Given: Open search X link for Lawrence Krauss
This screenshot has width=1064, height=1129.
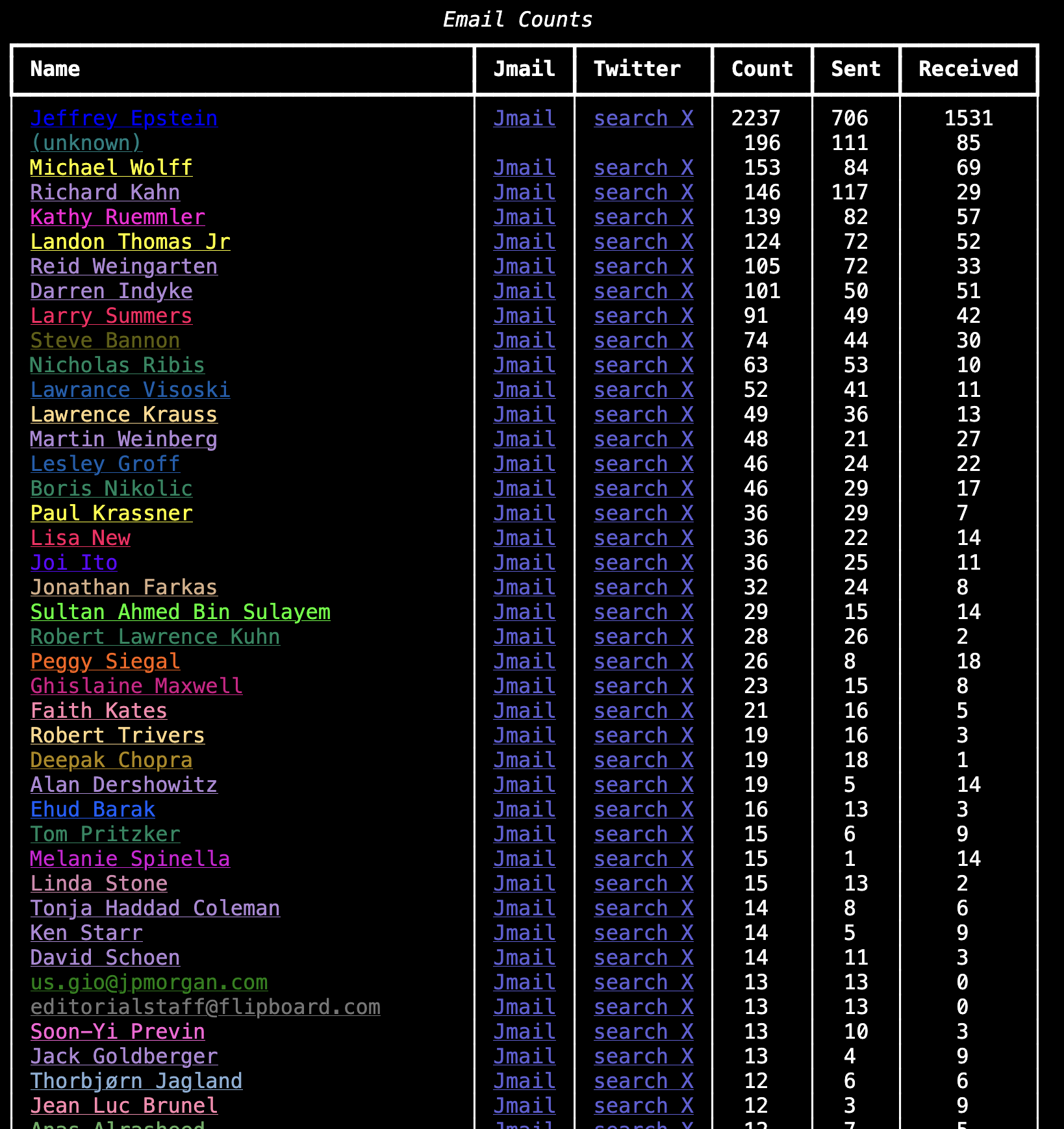Looking at the screenshot, I should 644,414.
